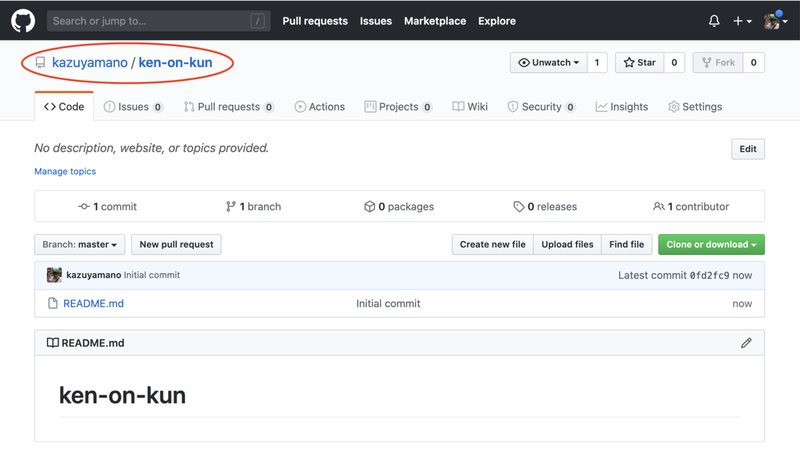
Task: Click the Fork button
Action: [x=718, y=63]
